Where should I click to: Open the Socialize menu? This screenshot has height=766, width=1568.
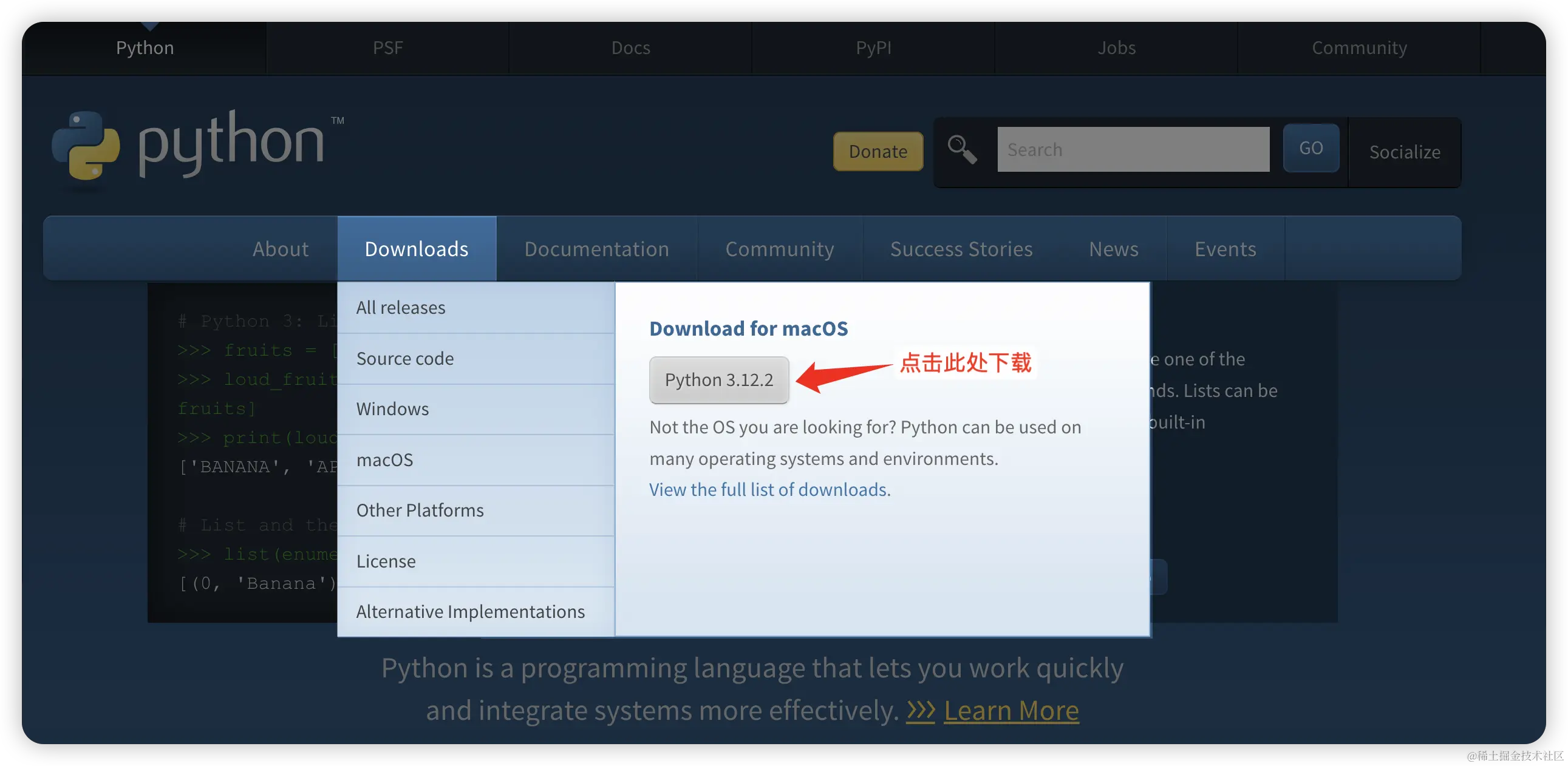pyautogui.click(x=1404, y=152)
